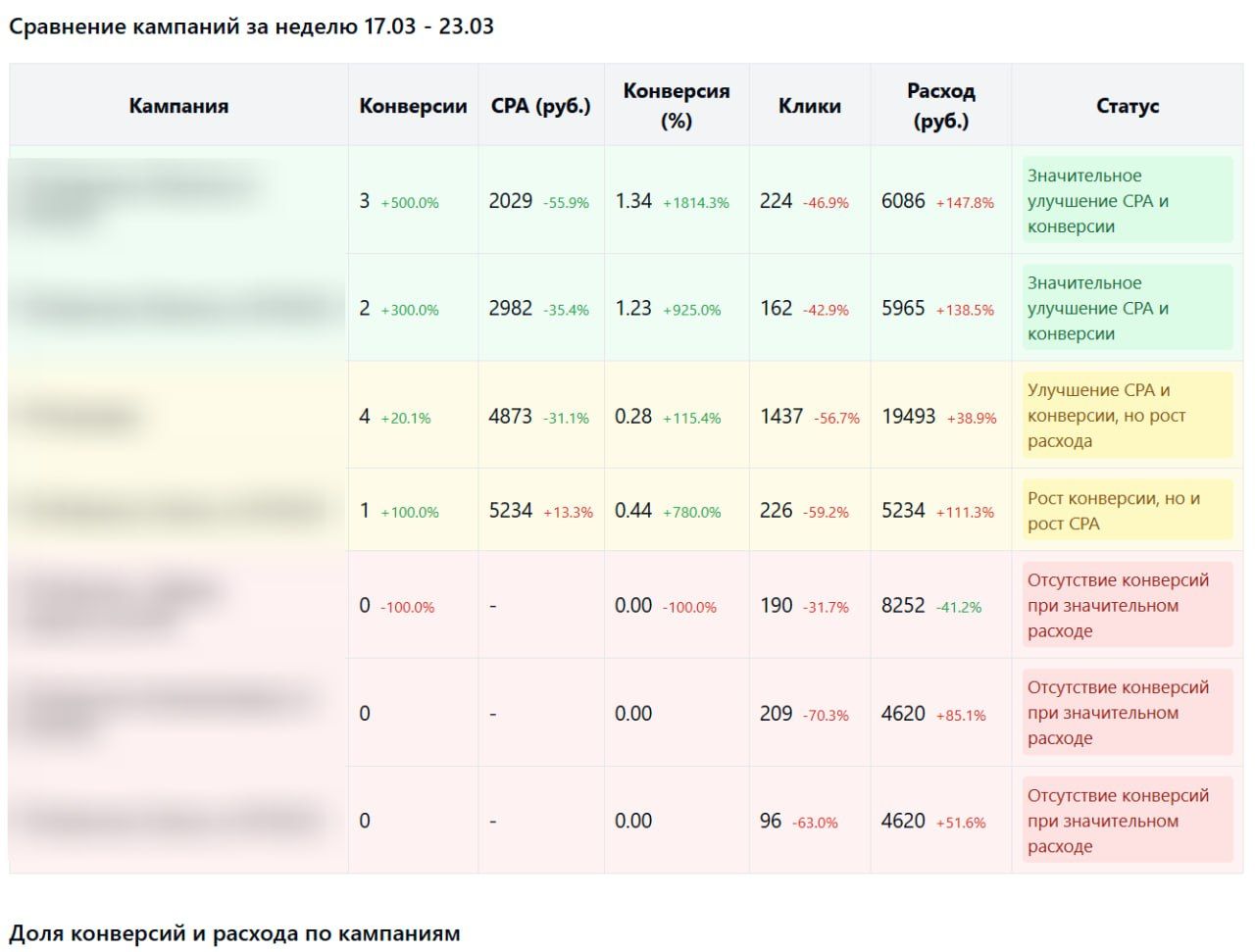This screenshot has width=1255, height=952.
Task: Click the 'Клики' column header
Action: tap(810, 106)
